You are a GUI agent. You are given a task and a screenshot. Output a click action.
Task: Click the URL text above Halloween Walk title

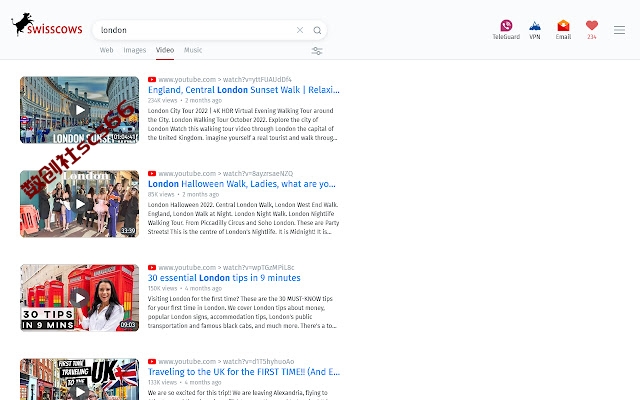point(226,173)
